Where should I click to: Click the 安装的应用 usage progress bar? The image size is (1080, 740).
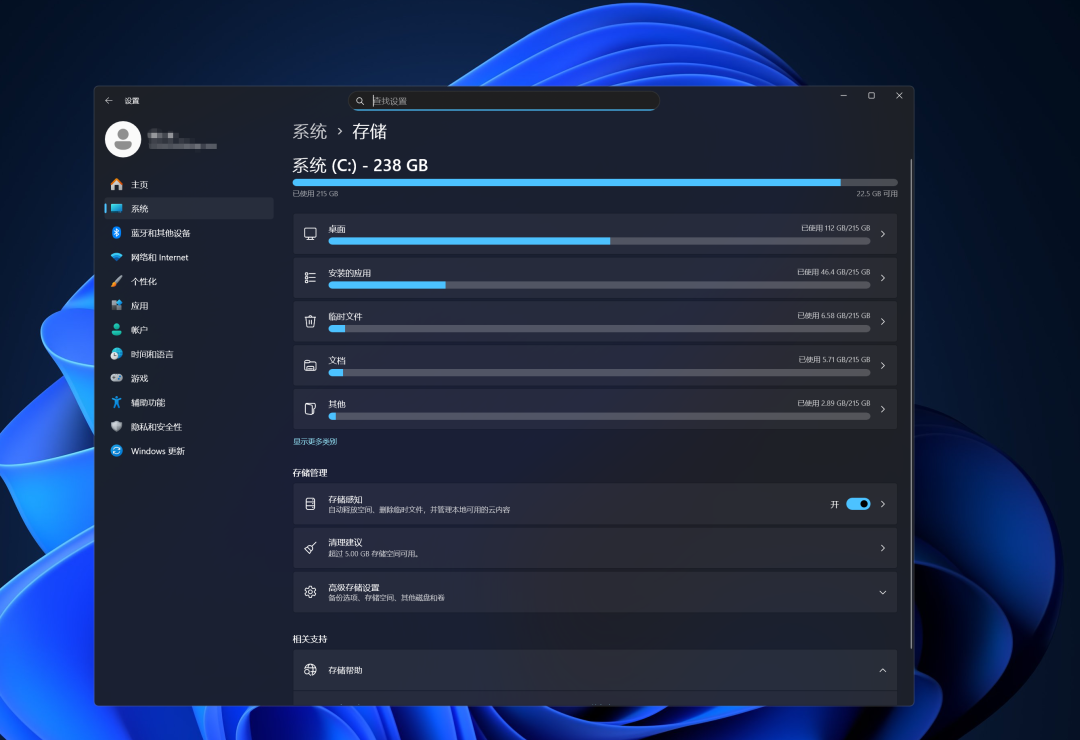(599, 285)
